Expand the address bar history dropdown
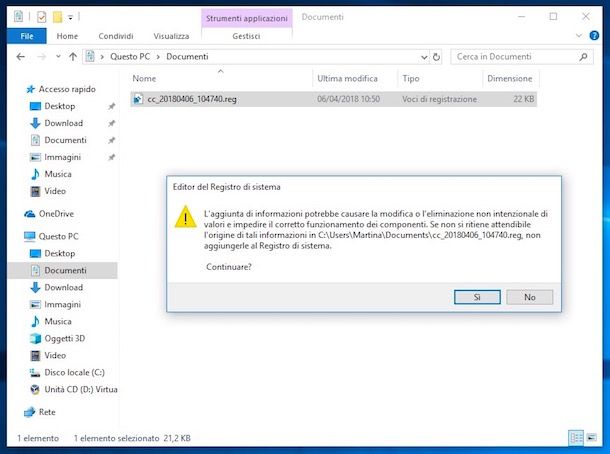The height and width of the screenshot is (454, 610). tap(424, 57)
